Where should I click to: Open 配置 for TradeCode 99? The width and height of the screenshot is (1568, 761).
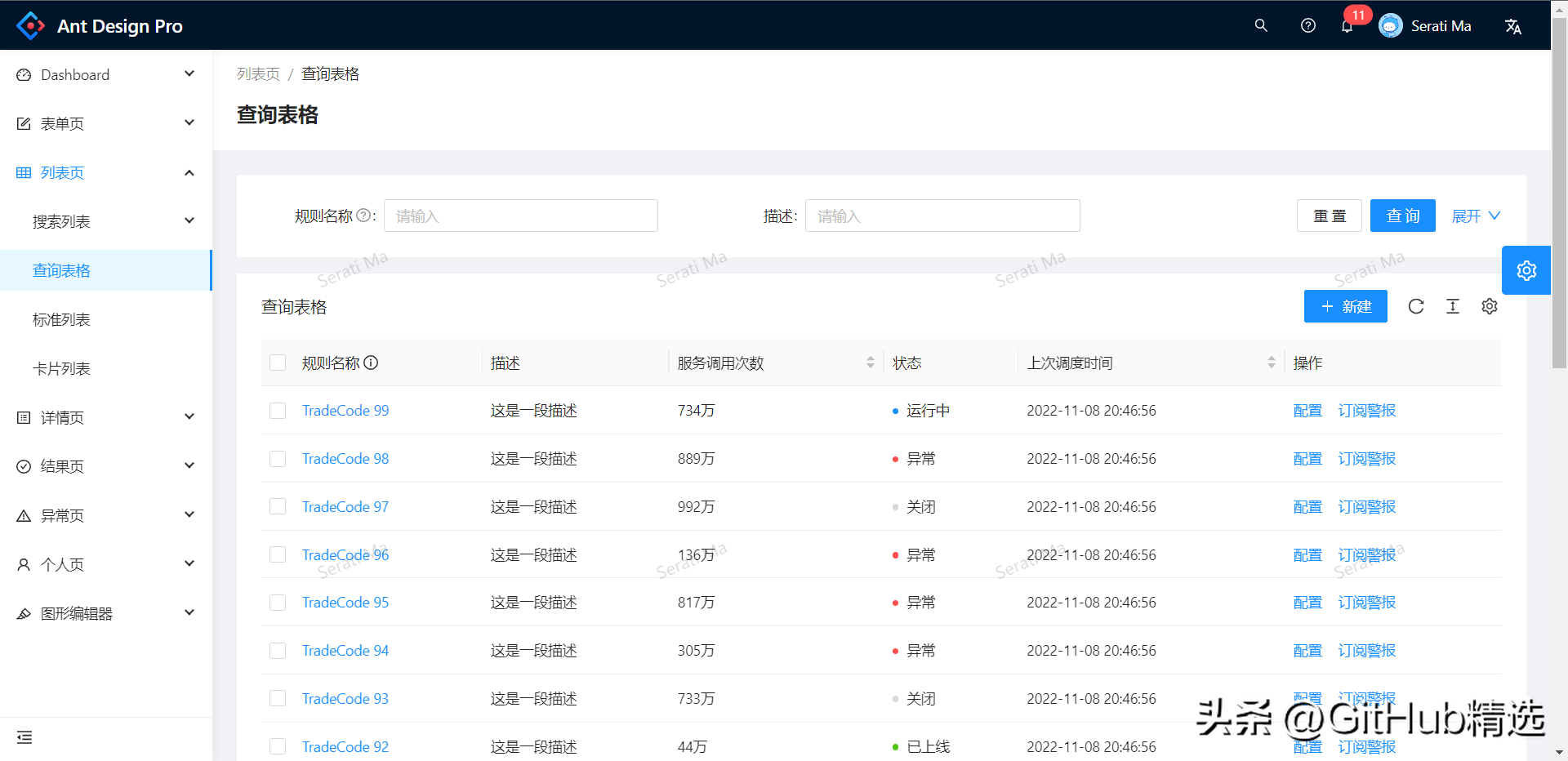[1307, 410]
